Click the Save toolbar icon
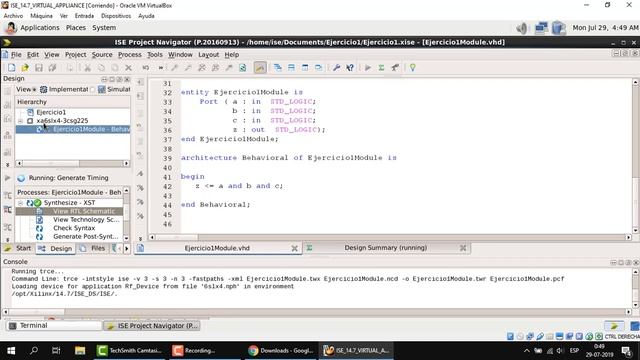Screen dimensions: 640x360 (39, 68)
